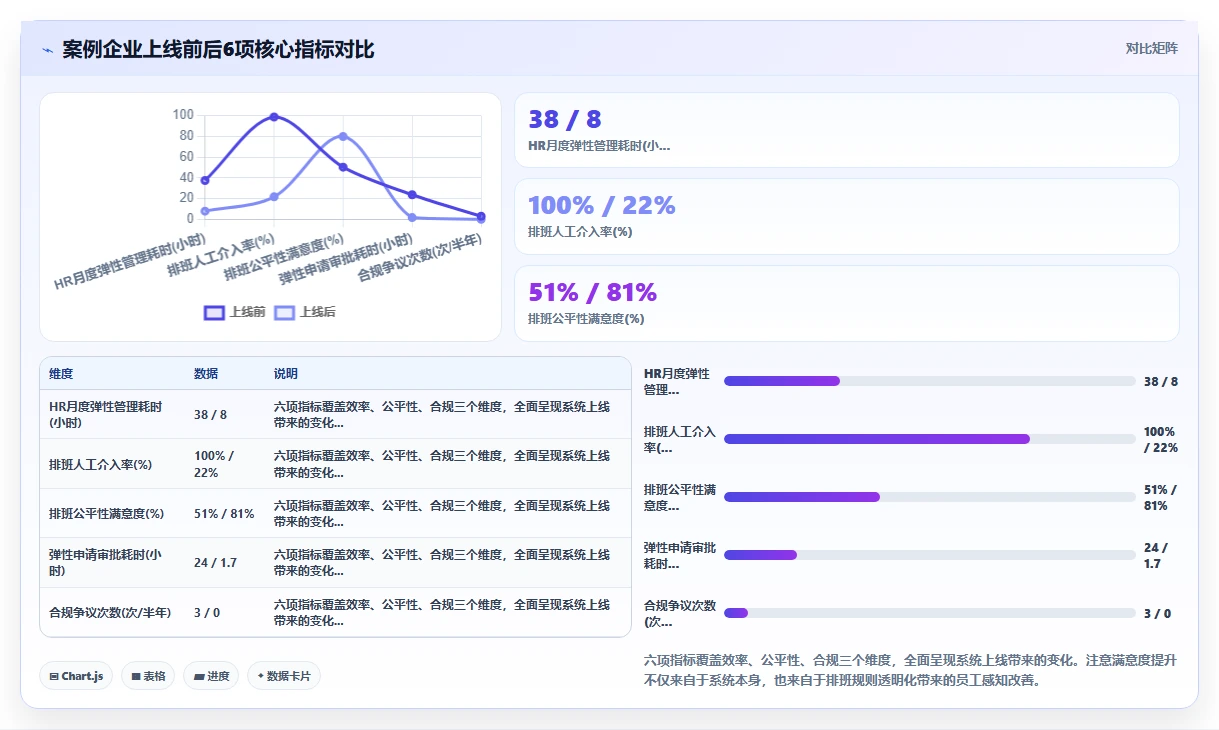This screenshot has width=1219, height=730.
Task: Select table row 排班公平性满意度(%)
Action: 335,513
